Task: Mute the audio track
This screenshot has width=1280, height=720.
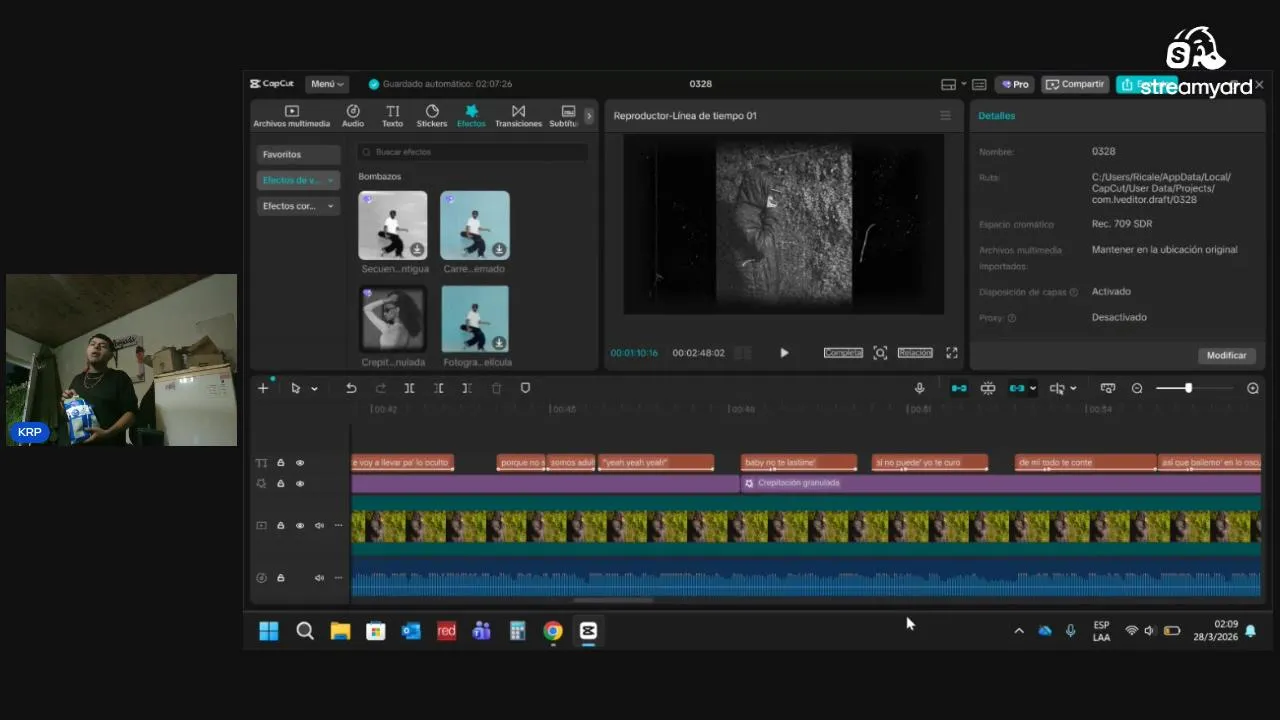Action: click(x=320, y=578)
